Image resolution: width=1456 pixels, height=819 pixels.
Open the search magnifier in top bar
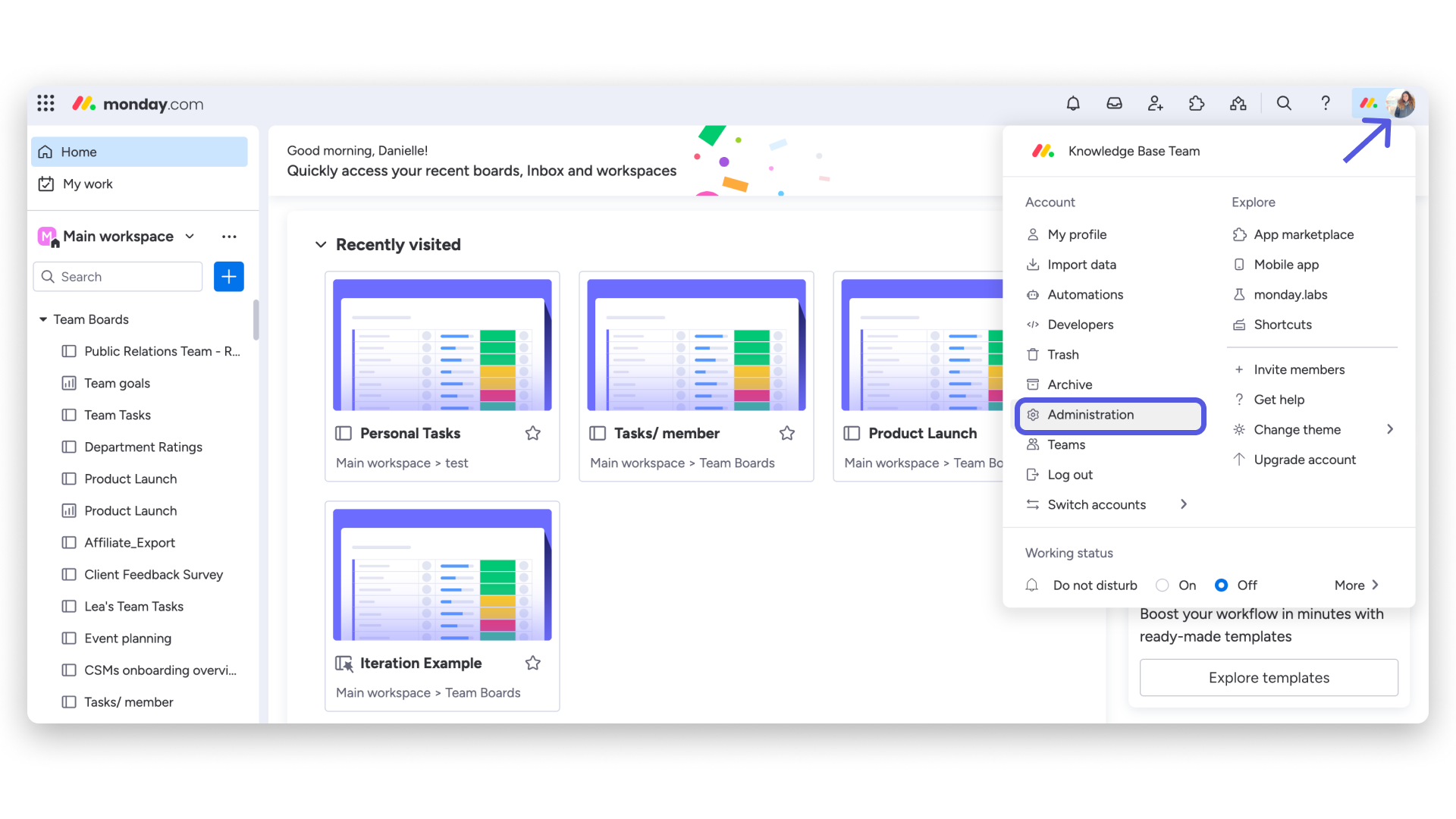coord(1284,103)
